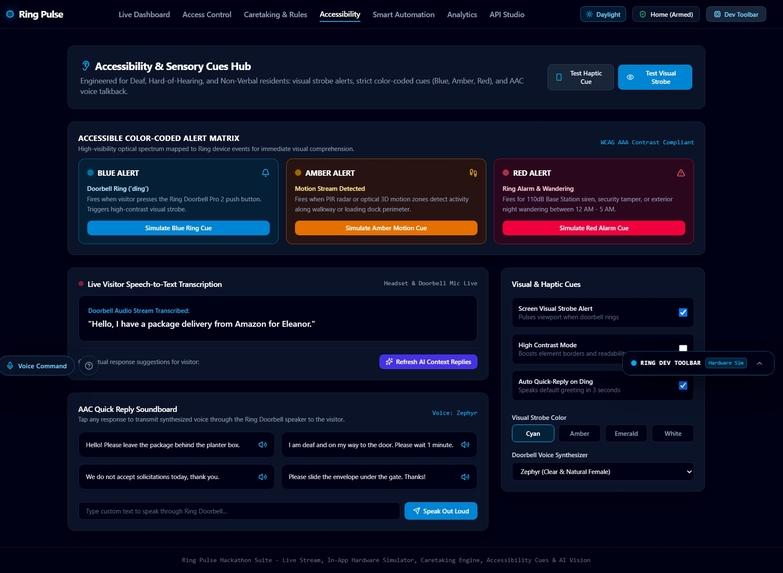This screenshot has height=573, width=783.
Task: Click the footprints icon in Amber Alert card
Action: coord(473,173)
